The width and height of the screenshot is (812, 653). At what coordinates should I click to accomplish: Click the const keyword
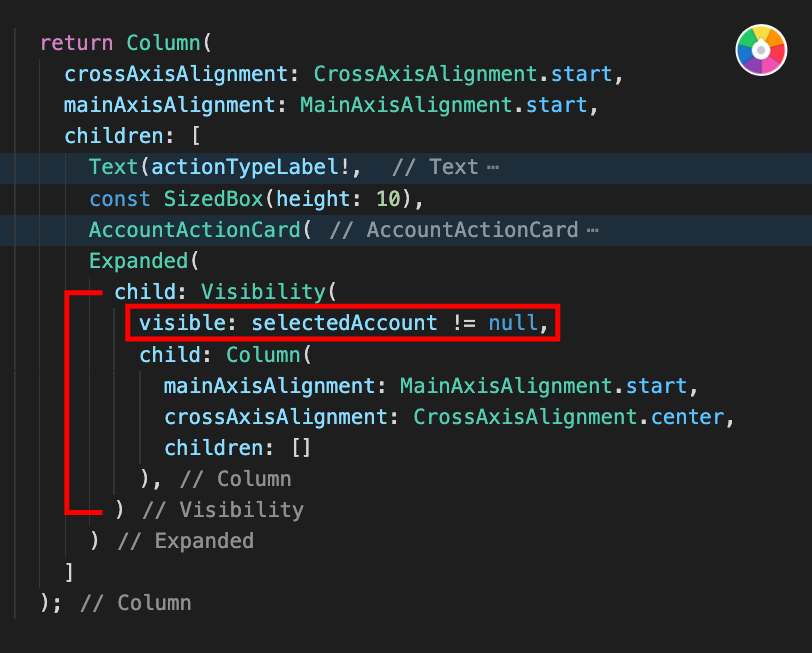pyautogui.click(x=120, y=199)
